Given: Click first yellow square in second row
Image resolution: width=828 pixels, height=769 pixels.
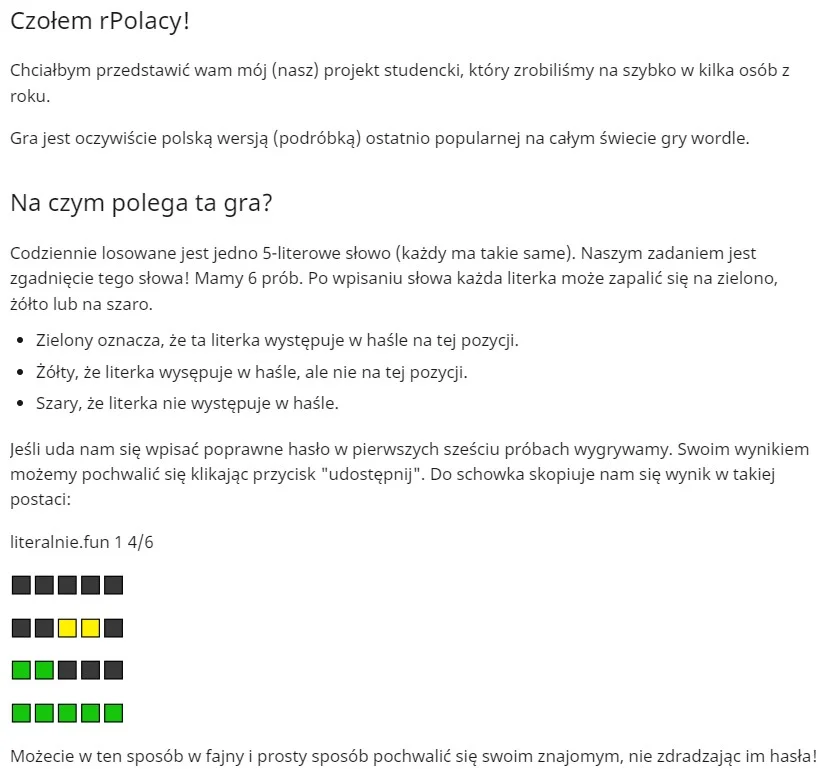Looking at the screenshot, I should click(68, 628).
